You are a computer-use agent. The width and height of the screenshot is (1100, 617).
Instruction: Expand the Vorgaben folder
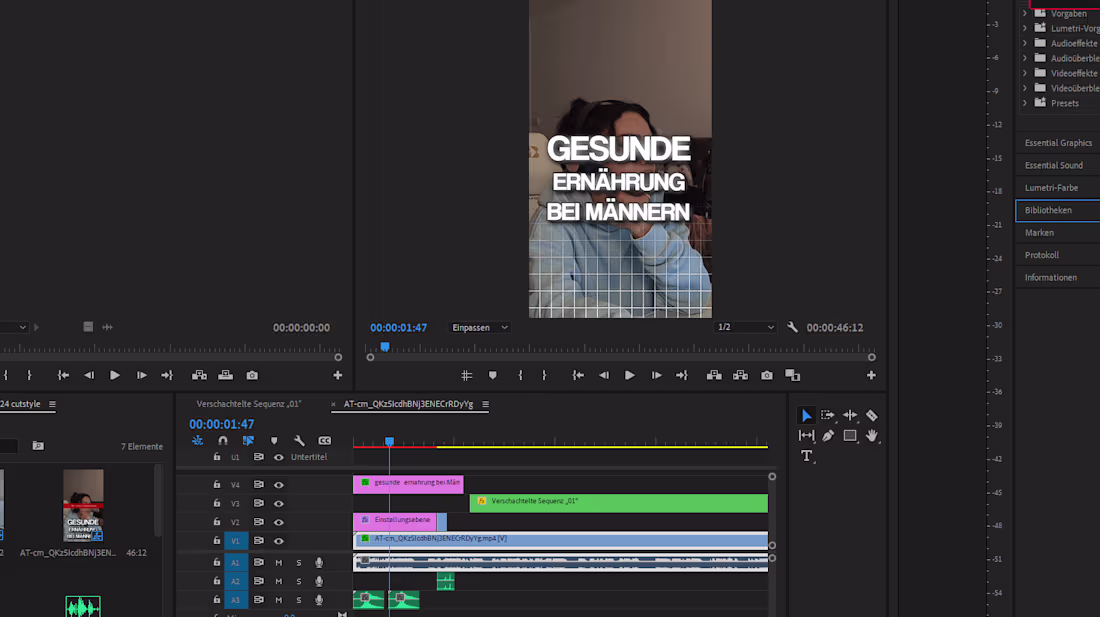pos(1025,13)
